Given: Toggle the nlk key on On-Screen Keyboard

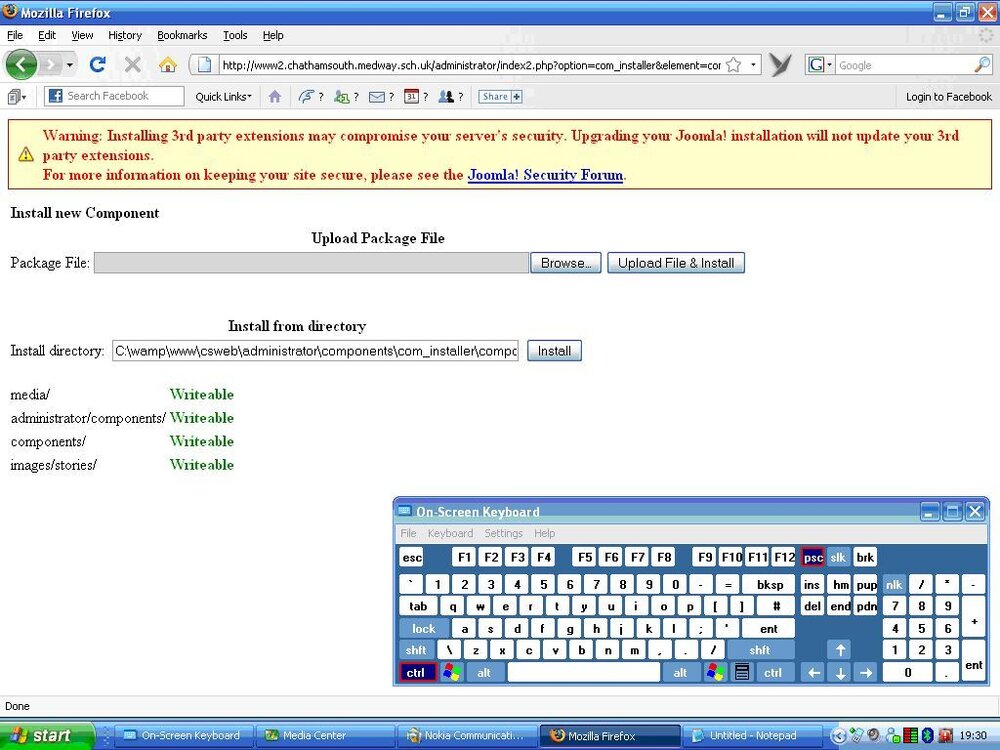Looking at the screenshot, I should (x=894, y=585).
